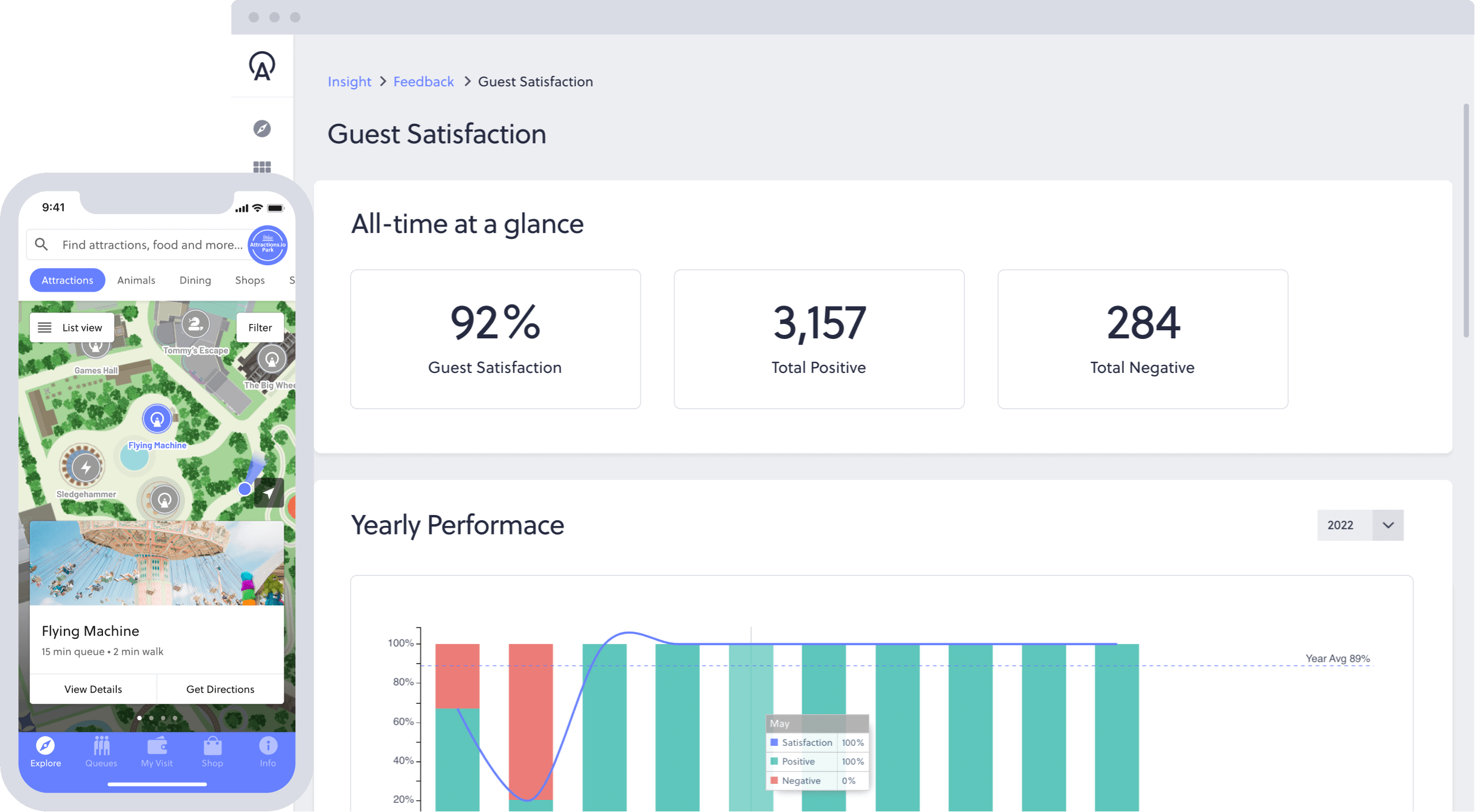Screen dimensions: 1475x812
Task: Open the map Filter options
Action: (260, 327)
